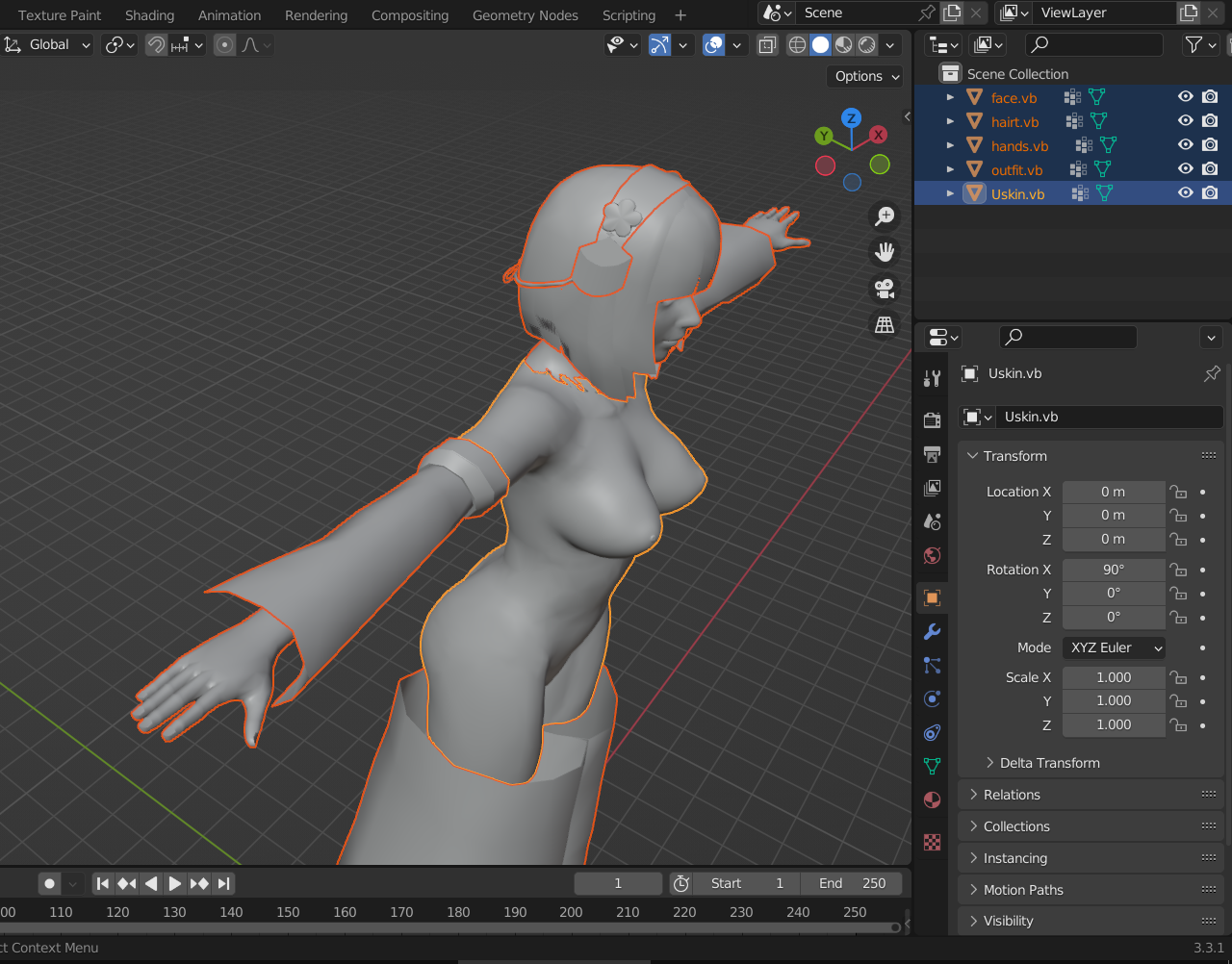Hide face.vb using its eye icon
The image size is (1232, 964).
point(1185,97)
